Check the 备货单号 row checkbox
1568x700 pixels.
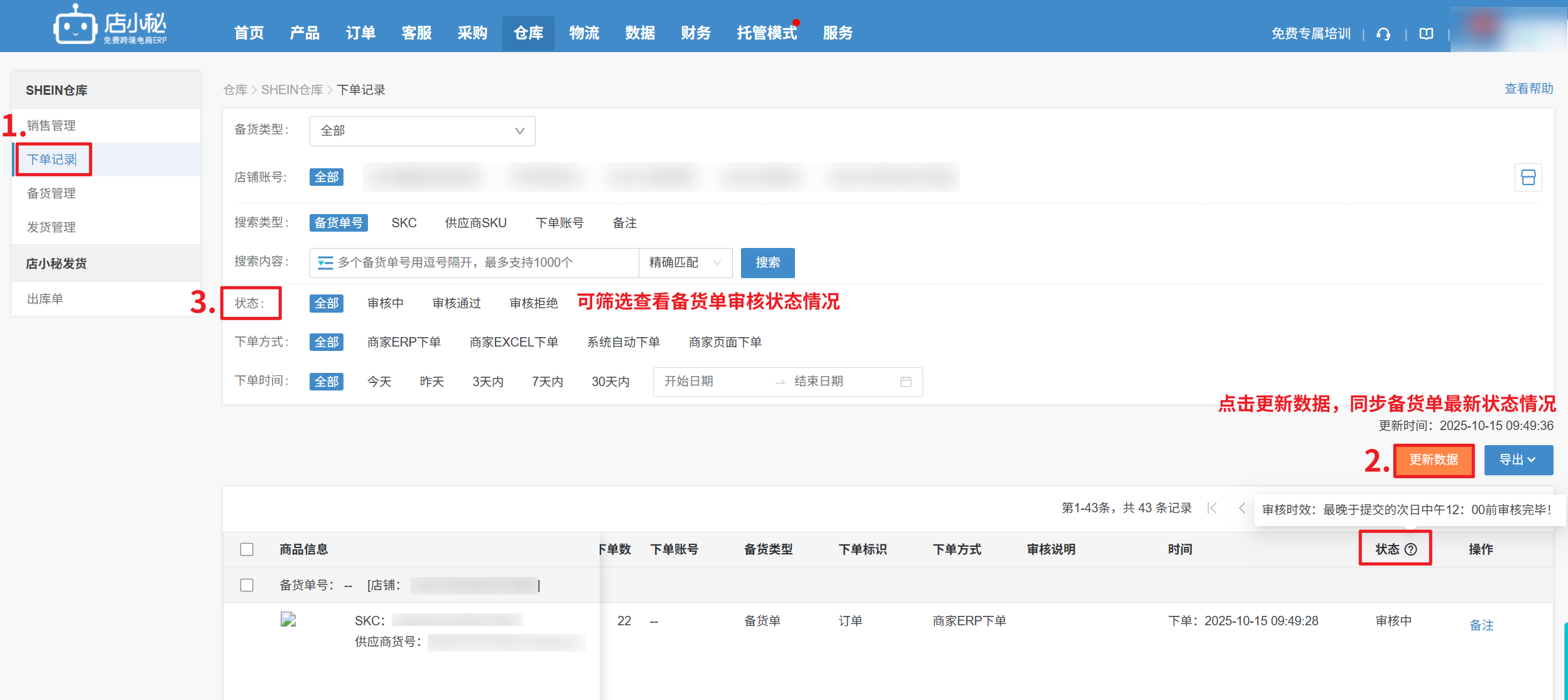[247, 585]
